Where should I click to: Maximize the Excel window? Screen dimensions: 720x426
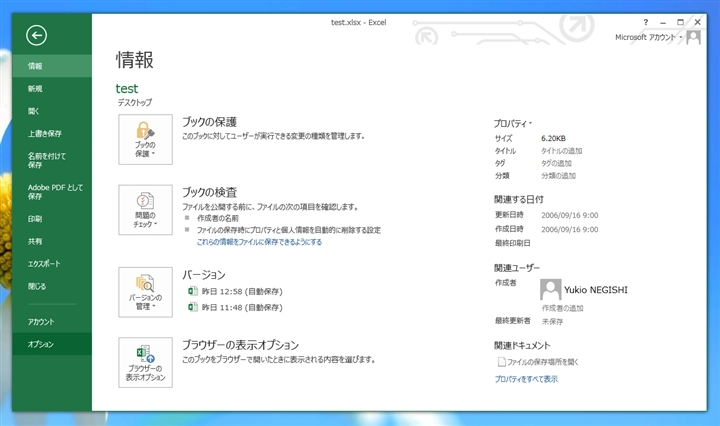(x=681, y=22)
